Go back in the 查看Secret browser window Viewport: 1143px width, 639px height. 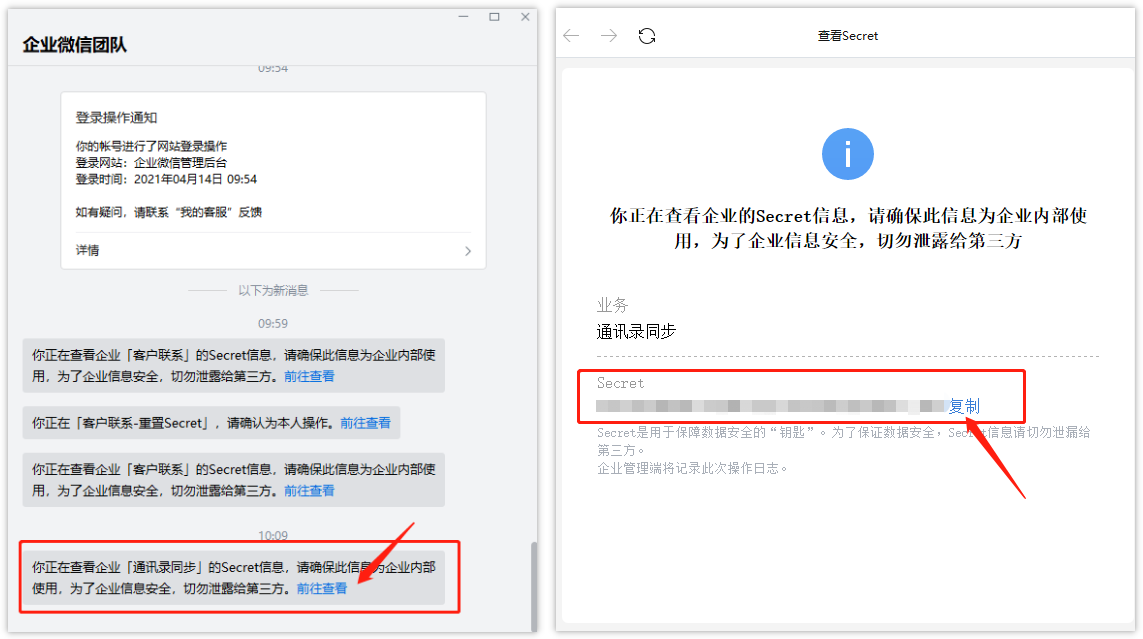pos(572,36)
